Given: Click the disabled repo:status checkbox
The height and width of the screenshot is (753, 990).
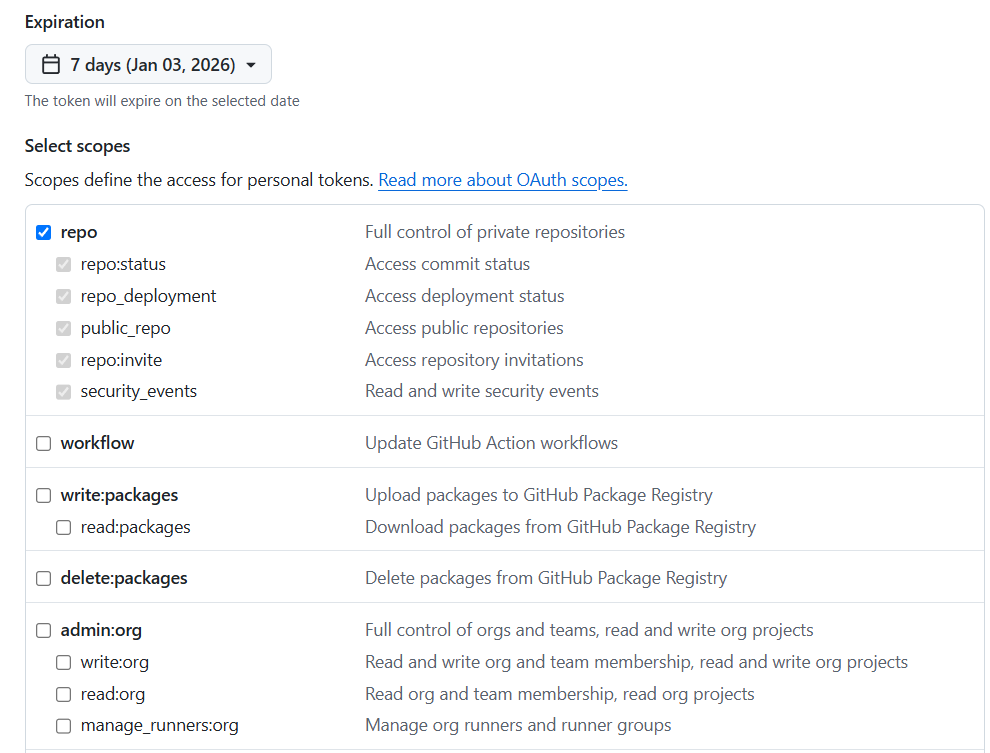Looking at the screenshot, I should point(63,264).
